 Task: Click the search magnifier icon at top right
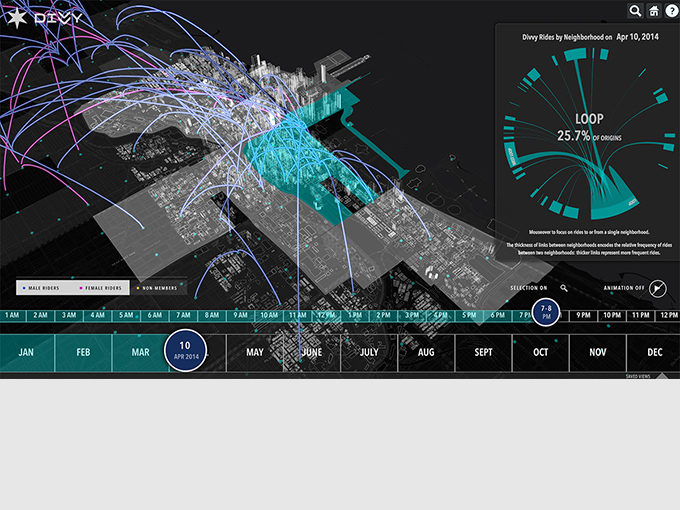pos(635,10)
